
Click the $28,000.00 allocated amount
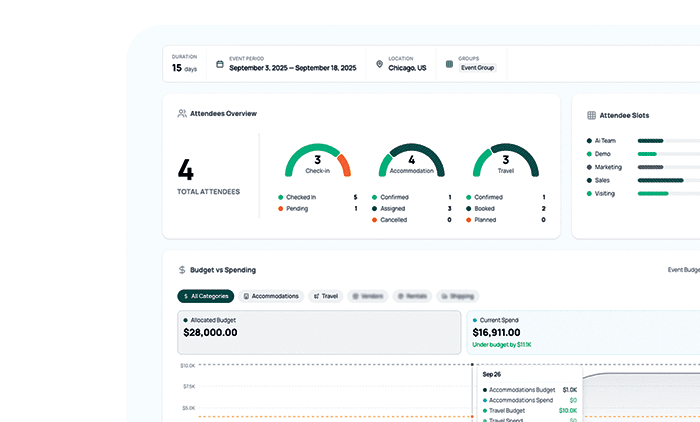point(210,332)
